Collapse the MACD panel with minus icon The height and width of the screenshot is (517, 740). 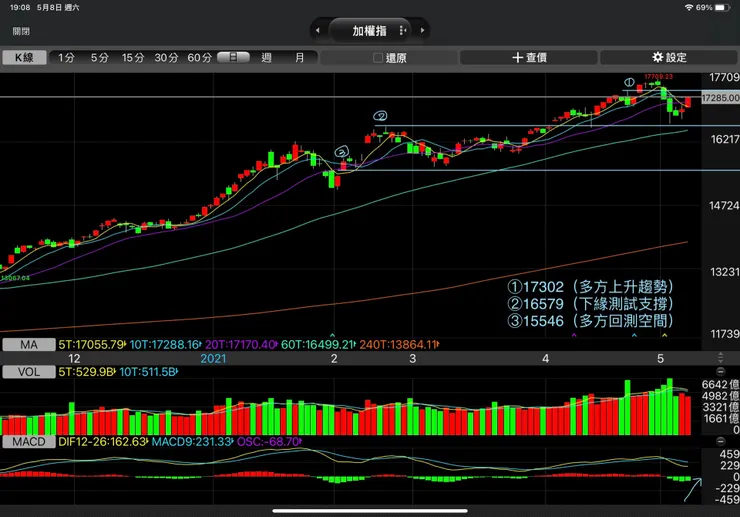tap(721, 441)
